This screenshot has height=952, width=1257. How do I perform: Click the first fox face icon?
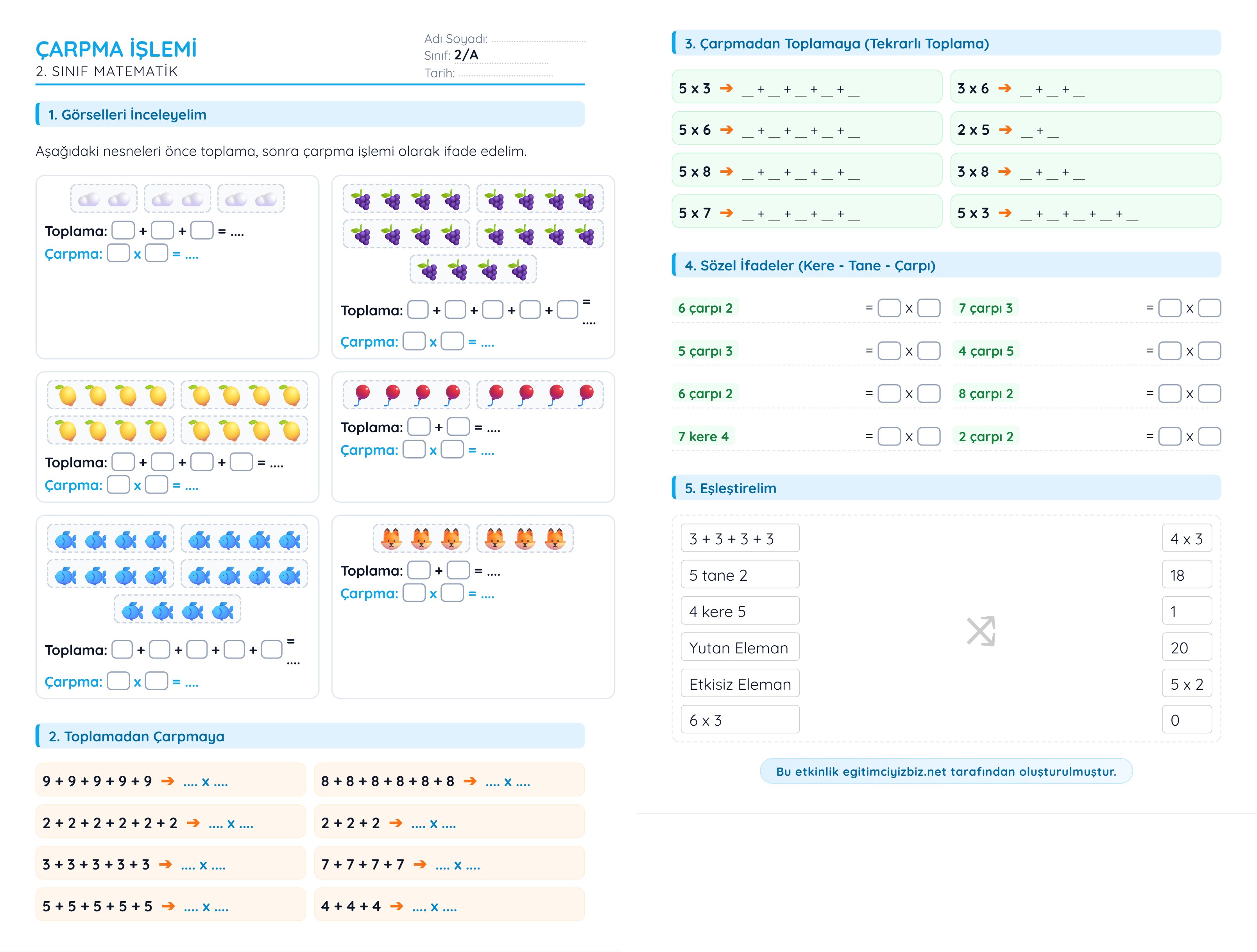point(392,539)
